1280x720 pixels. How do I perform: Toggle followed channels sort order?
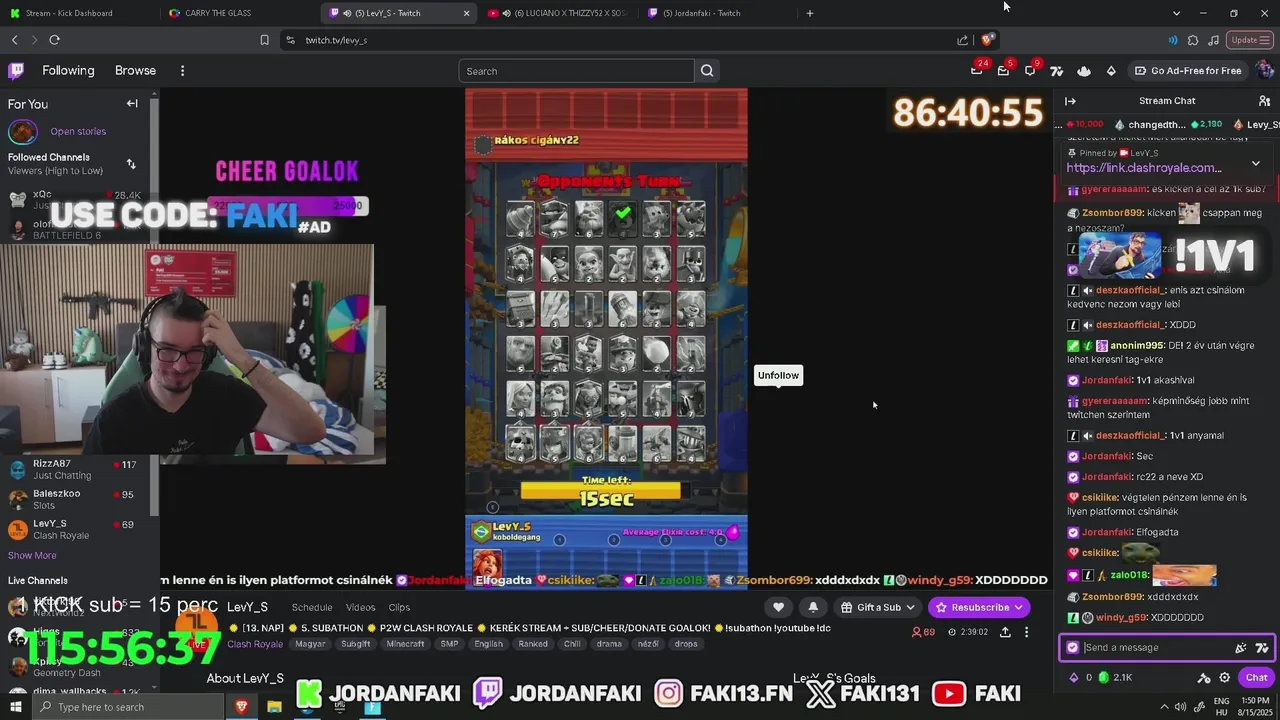tap(130, 164)
